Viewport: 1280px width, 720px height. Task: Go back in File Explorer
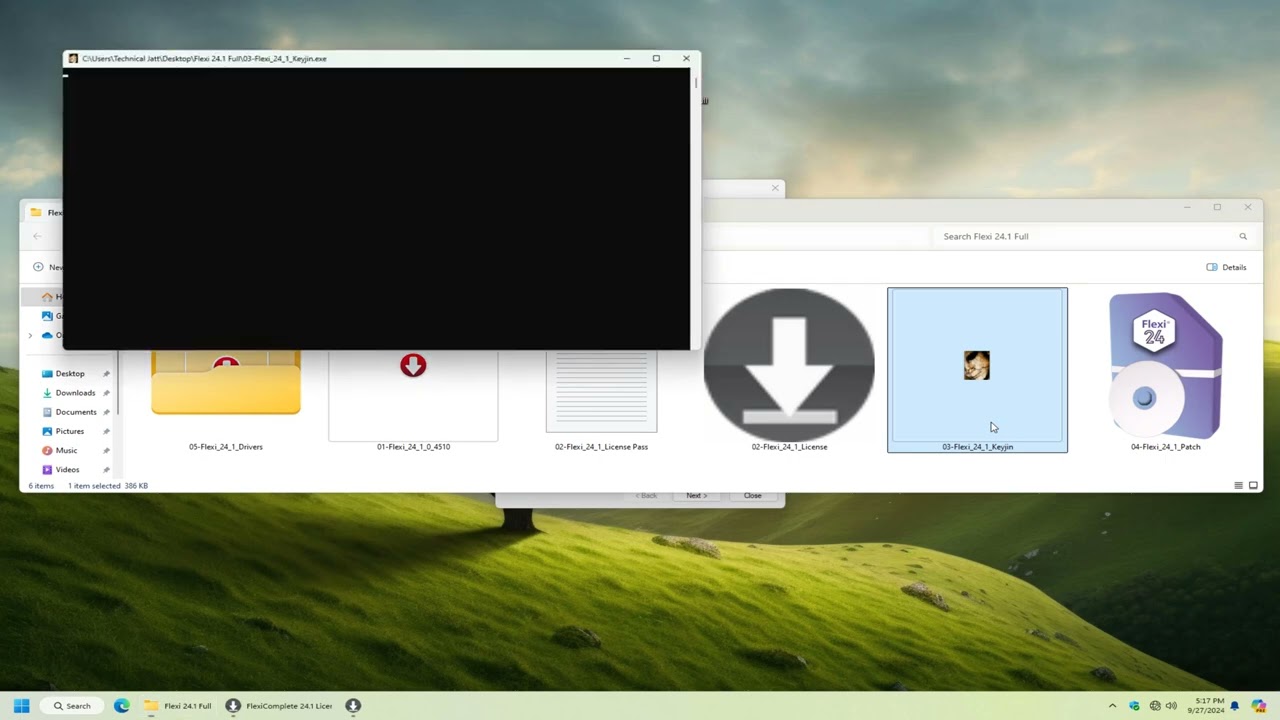point(37,237)
